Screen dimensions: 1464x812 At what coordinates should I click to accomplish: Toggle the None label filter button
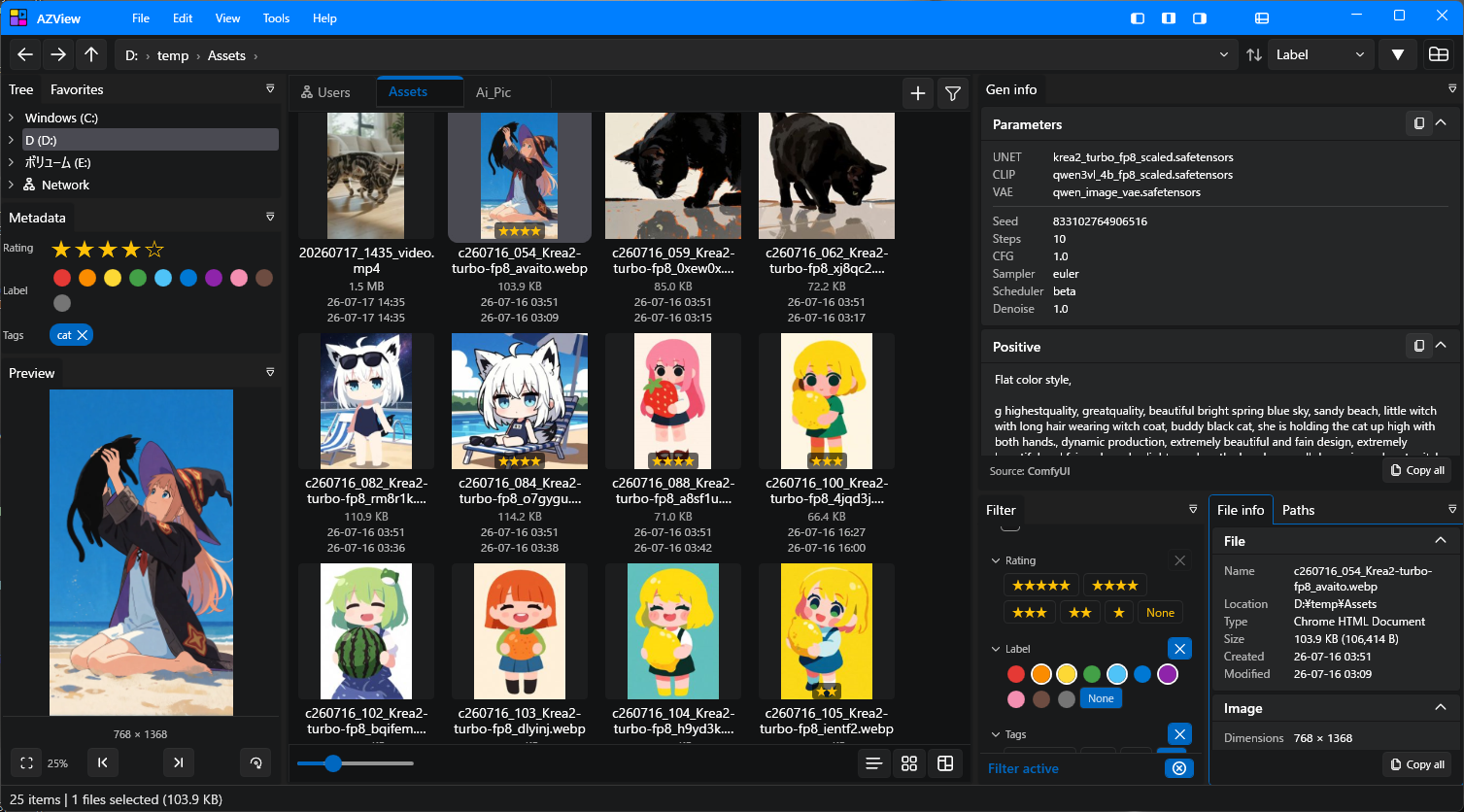[x=1101, y=698]
